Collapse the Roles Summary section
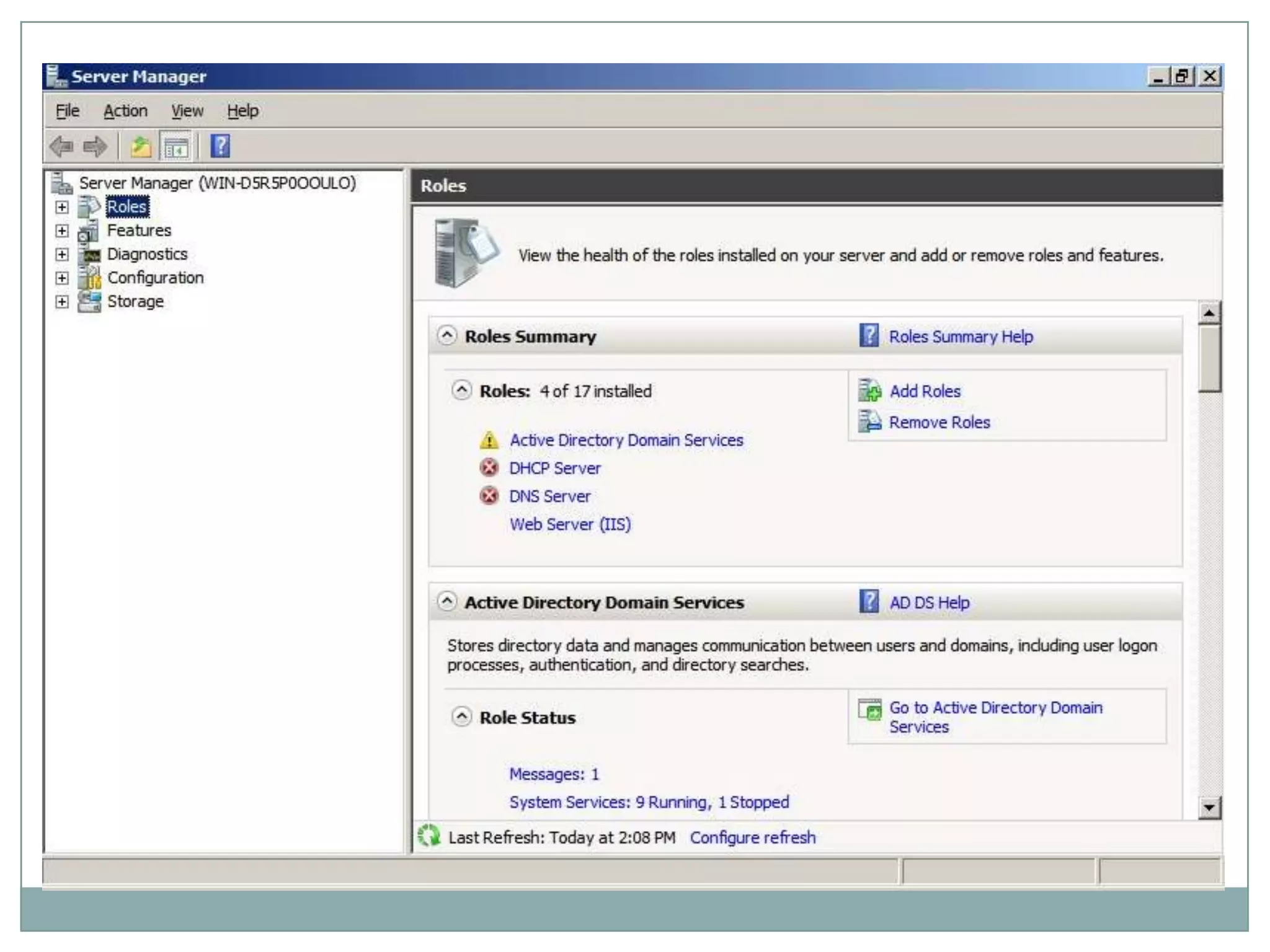Viewport: 1270px width, 952px height. (x=446, y=335)
